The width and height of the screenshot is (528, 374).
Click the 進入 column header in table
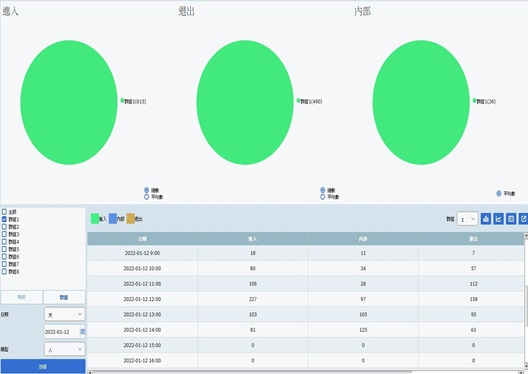pos(253,239)
